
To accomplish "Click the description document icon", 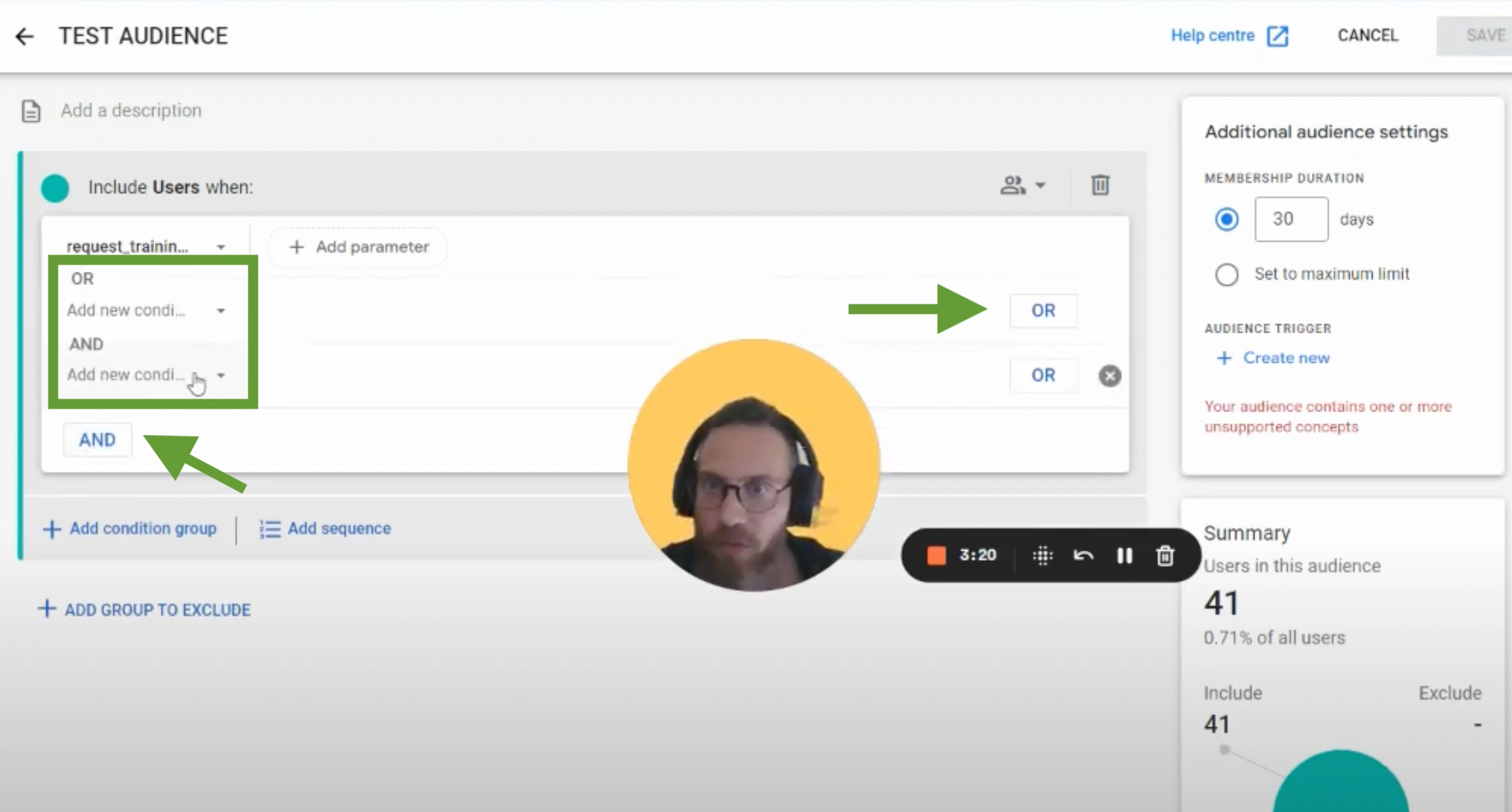I will (x=31, y=111).
